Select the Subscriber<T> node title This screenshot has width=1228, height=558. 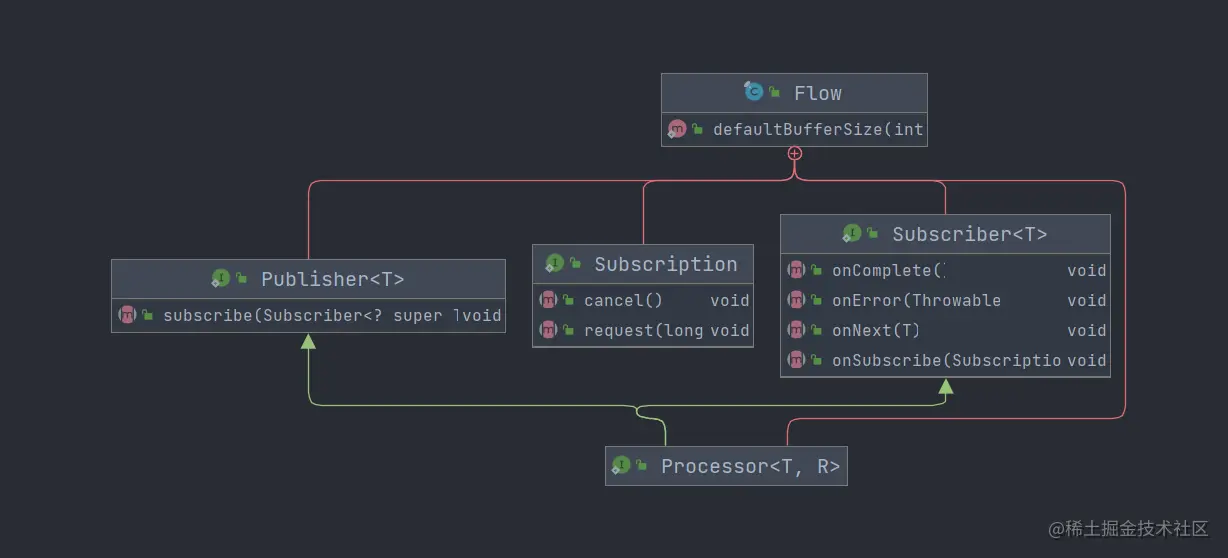(x=970, y=234)
